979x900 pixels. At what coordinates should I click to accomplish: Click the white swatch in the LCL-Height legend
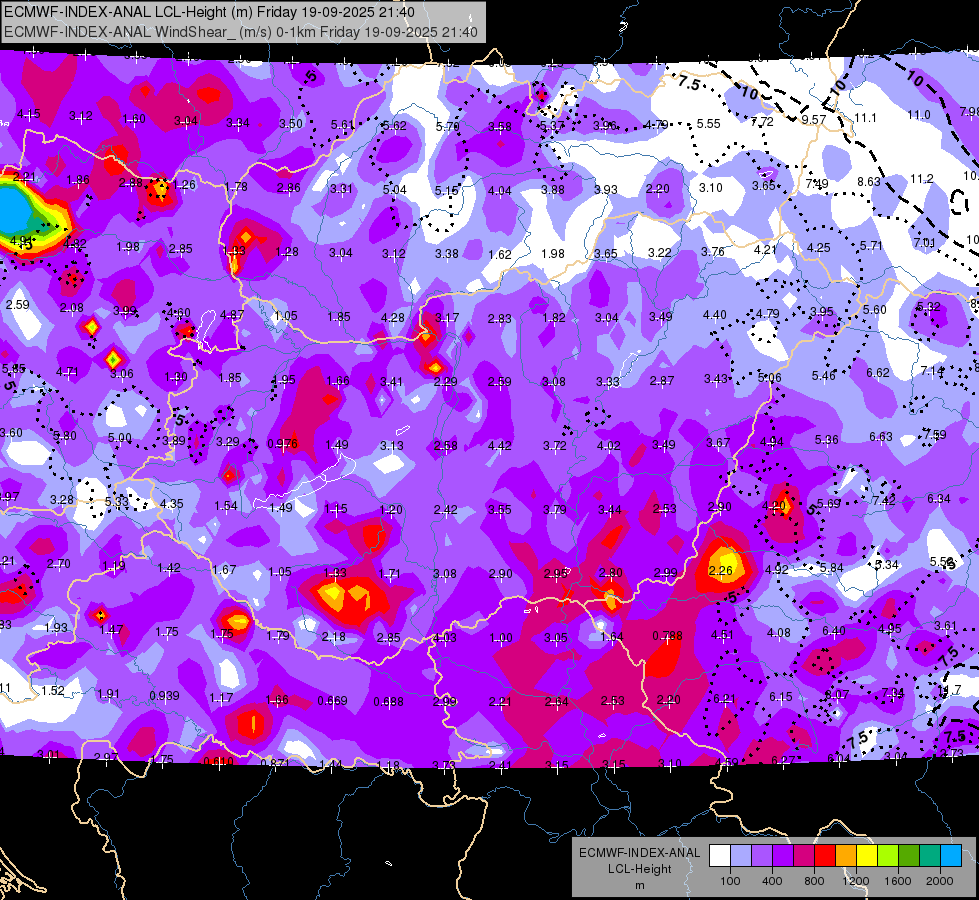720,855
